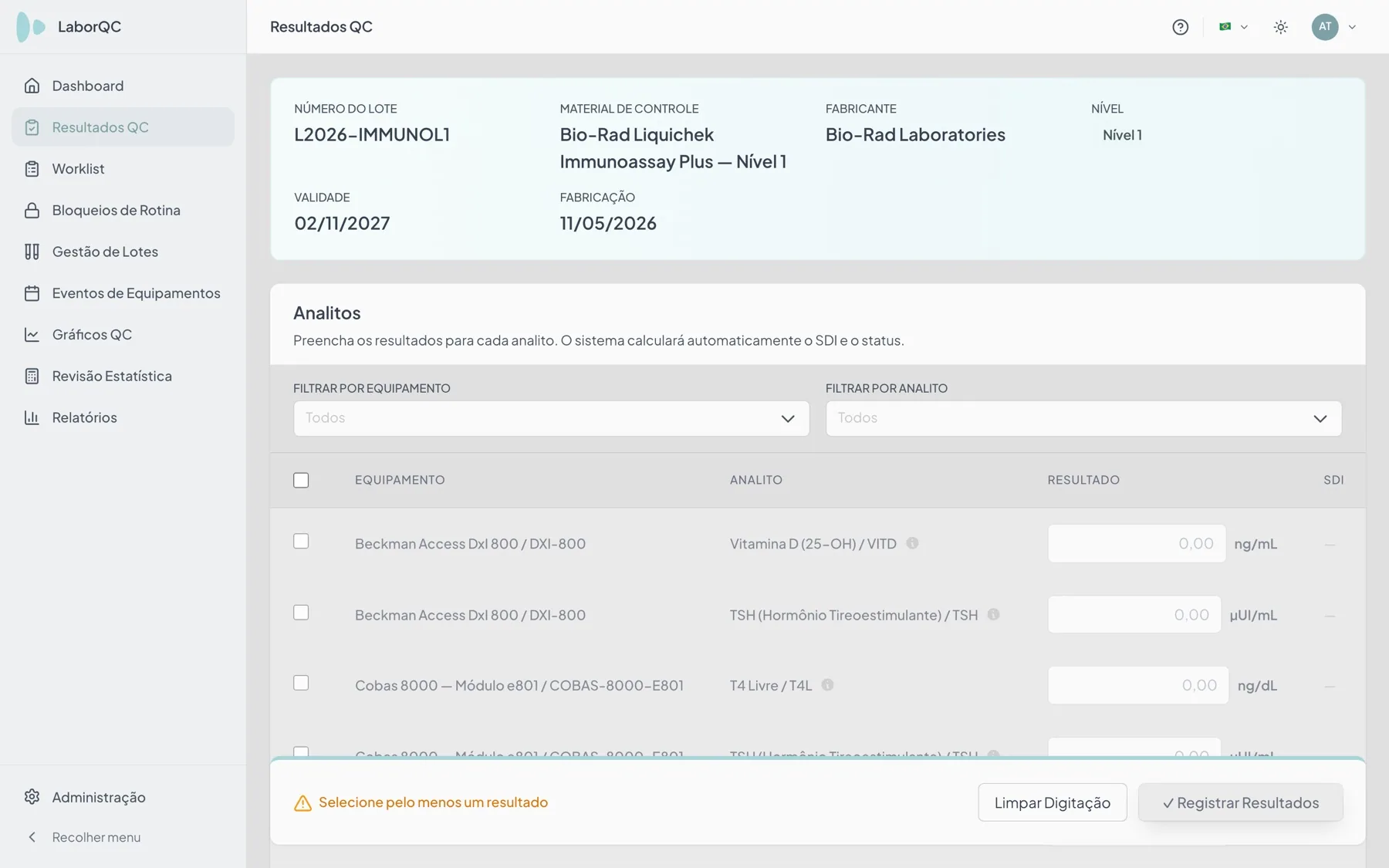
Task: Open Gestão de Lotes page
Action: point(123,252)
